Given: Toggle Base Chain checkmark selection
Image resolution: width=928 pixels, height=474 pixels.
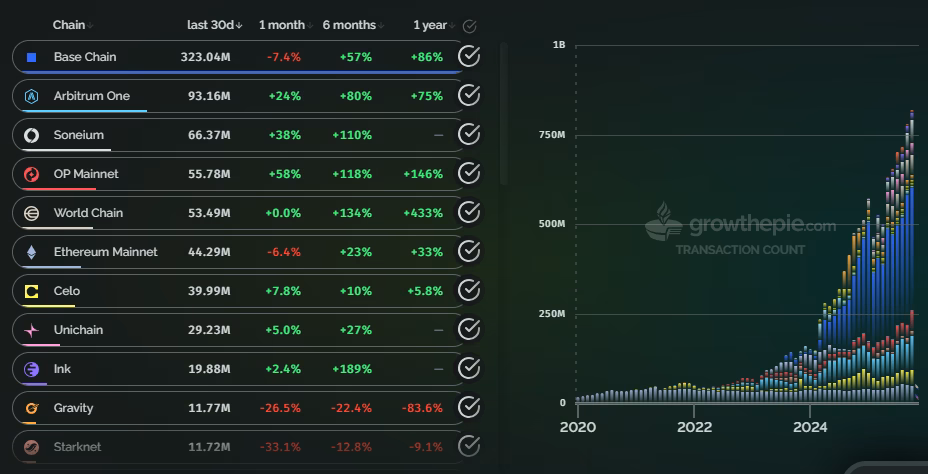Looking at the screenshot, I should click(x=469, y=56).
